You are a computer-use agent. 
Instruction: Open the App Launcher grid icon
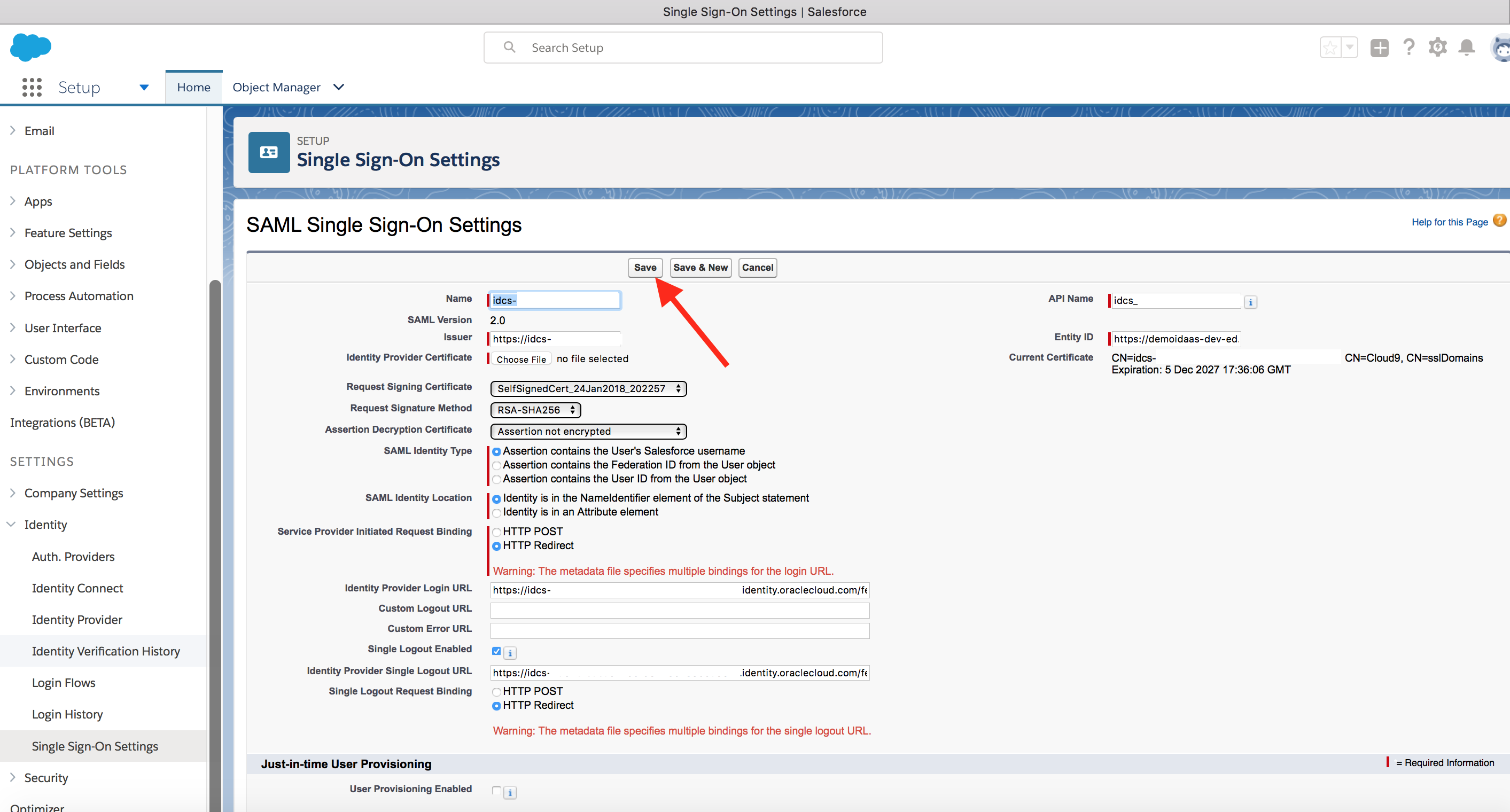pyautogui.click(x=32, y=87)
